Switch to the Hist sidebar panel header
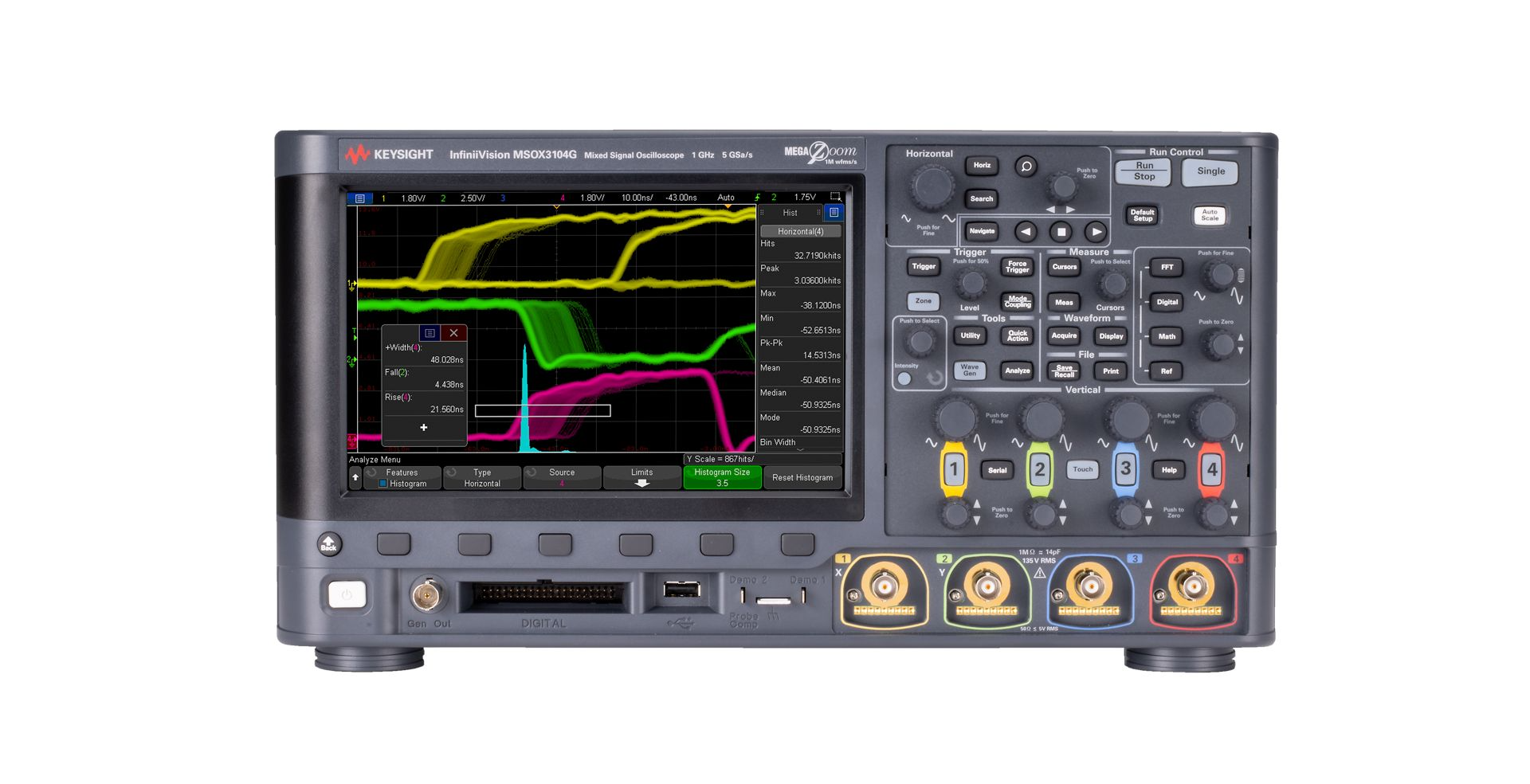Viewport: 1530px width, 784px height. [791, 212]
